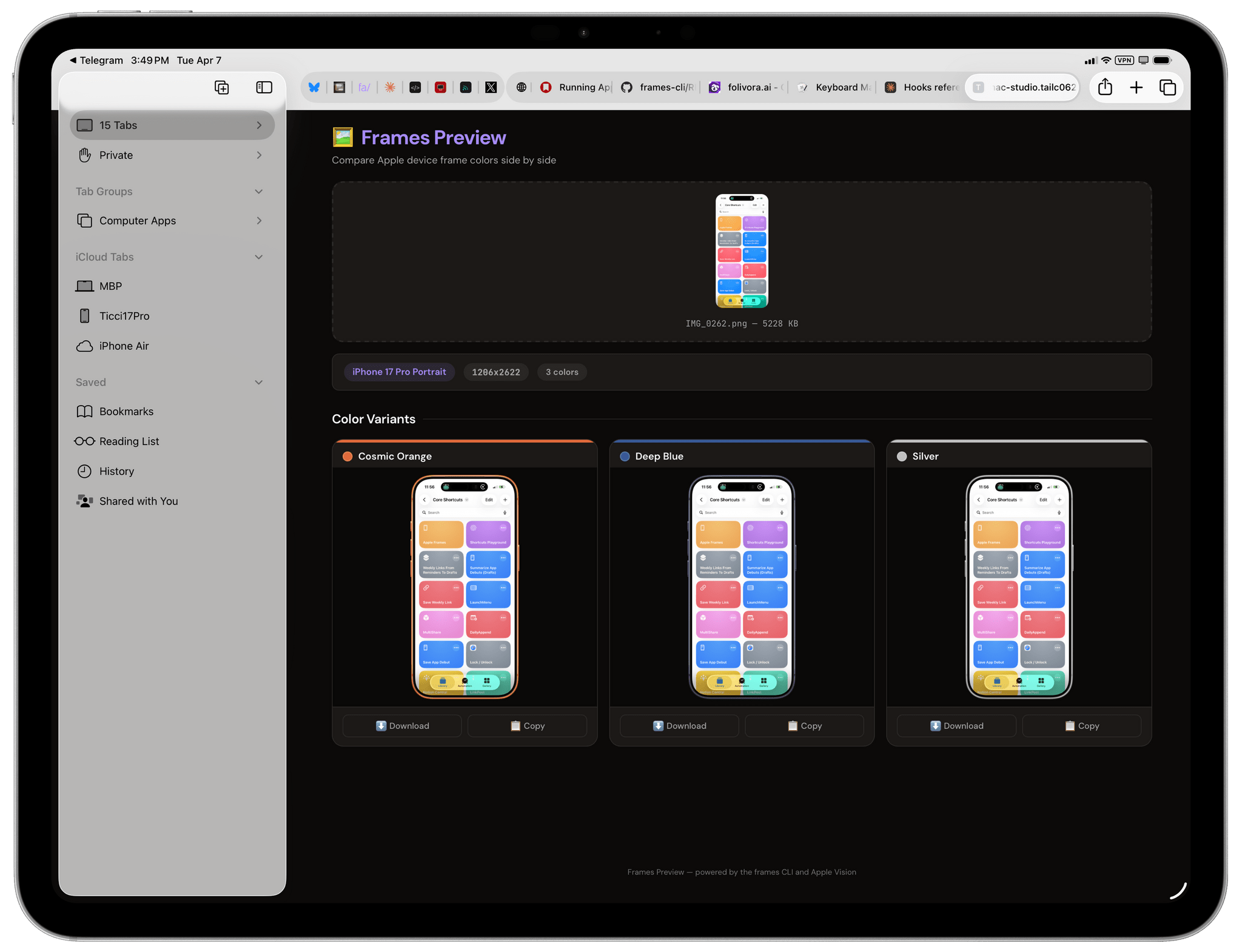Screen dimensions: 1242x952
Task: Open a new tab with the plus icon
Action: (1136, 87)
